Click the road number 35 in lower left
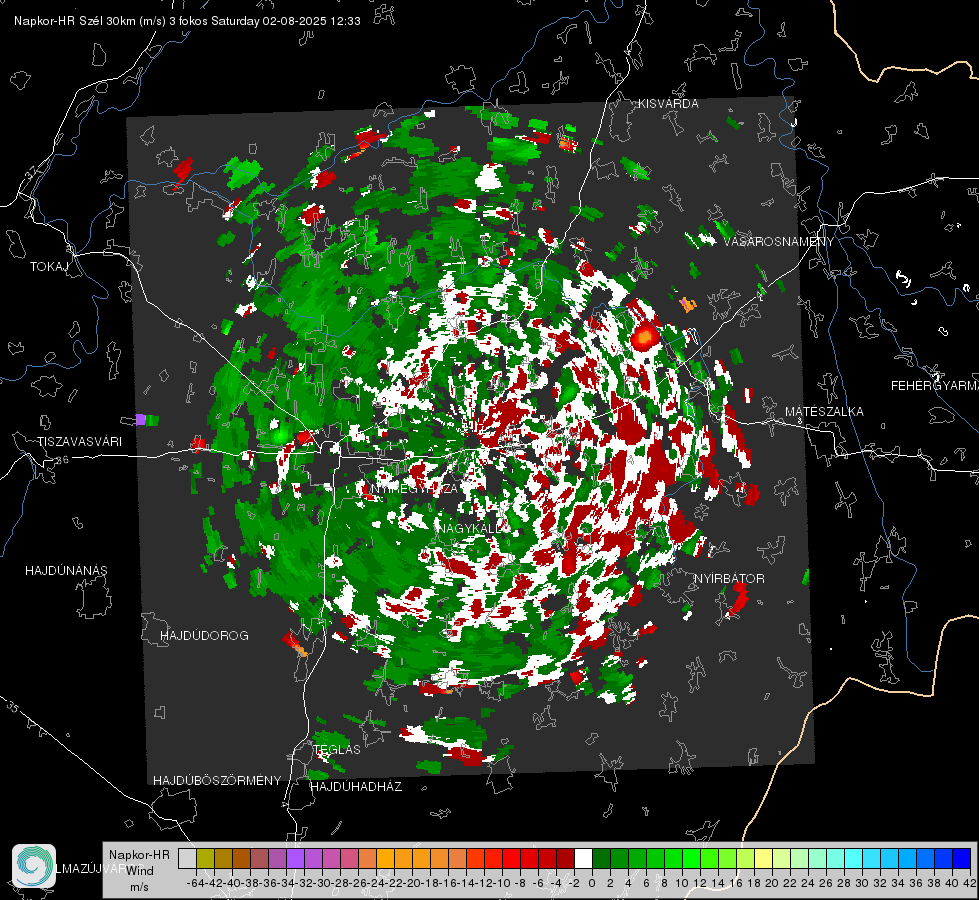Image resolution: width=979 pixels, height=900 pixels. pyautogui.click(x=12, y=706)
